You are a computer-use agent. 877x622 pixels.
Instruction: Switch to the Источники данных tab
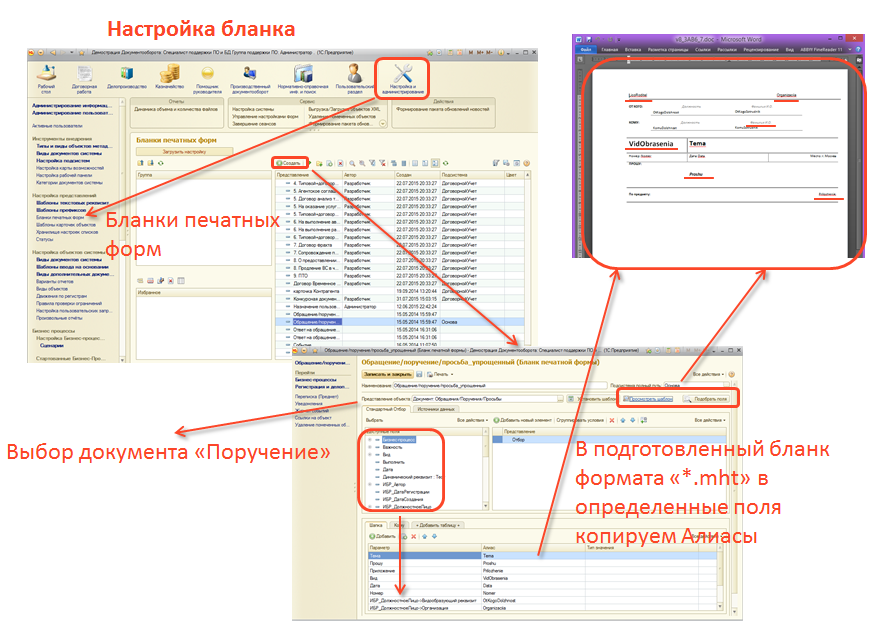point(434,410)
